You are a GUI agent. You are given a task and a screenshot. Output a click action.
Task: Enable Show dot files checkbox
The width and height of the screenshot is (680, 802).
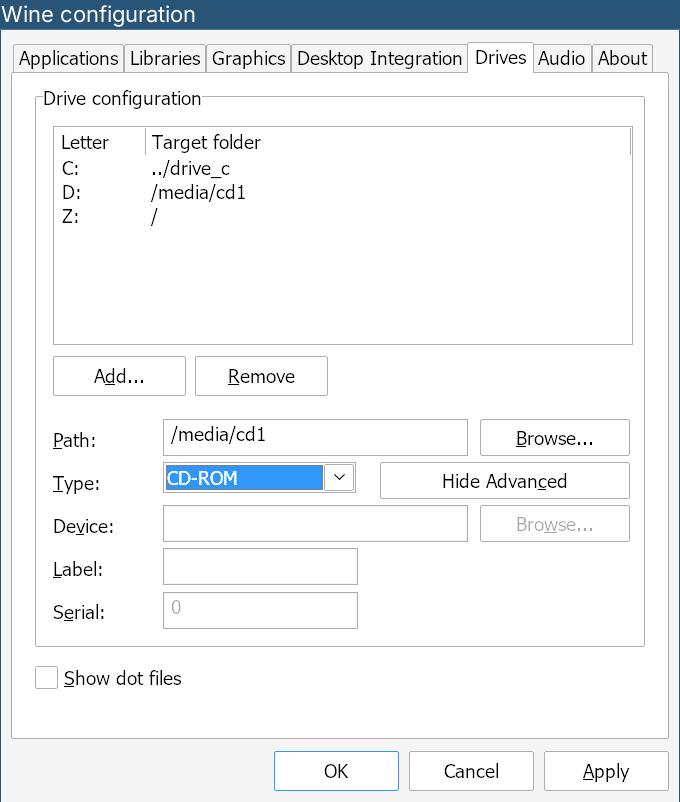pos(47,678)
